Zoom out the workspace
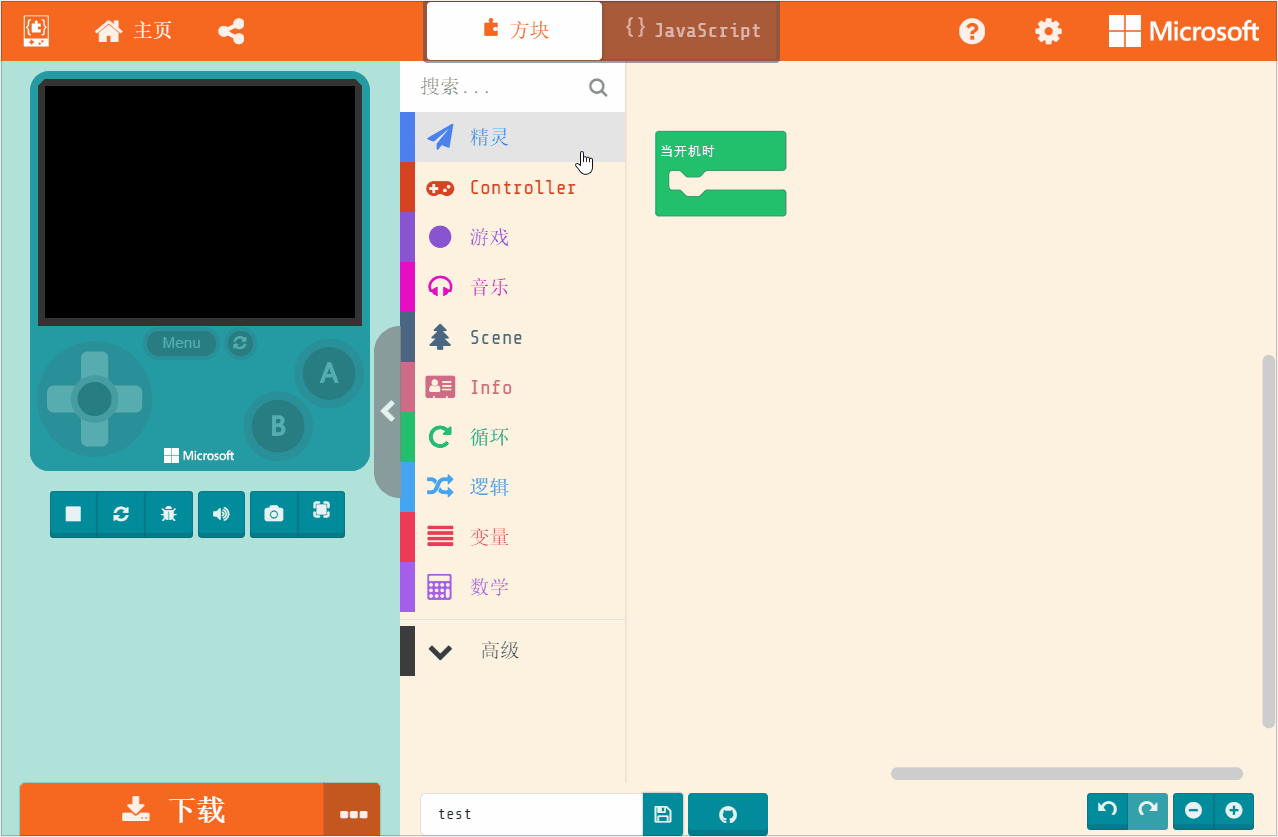 point(1193,811)
